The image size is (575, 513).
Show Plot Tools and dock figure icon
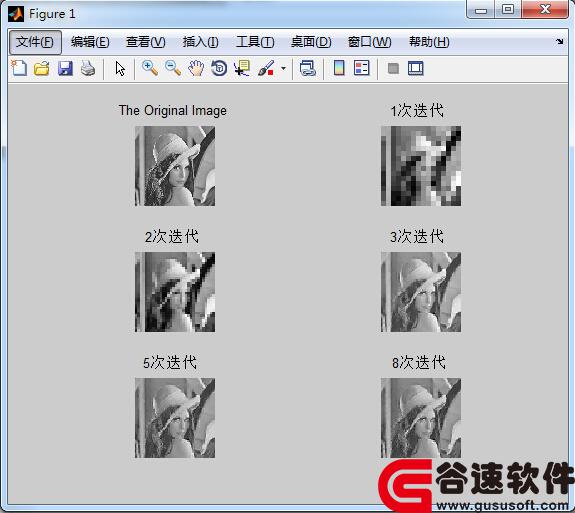pos(415,68)
